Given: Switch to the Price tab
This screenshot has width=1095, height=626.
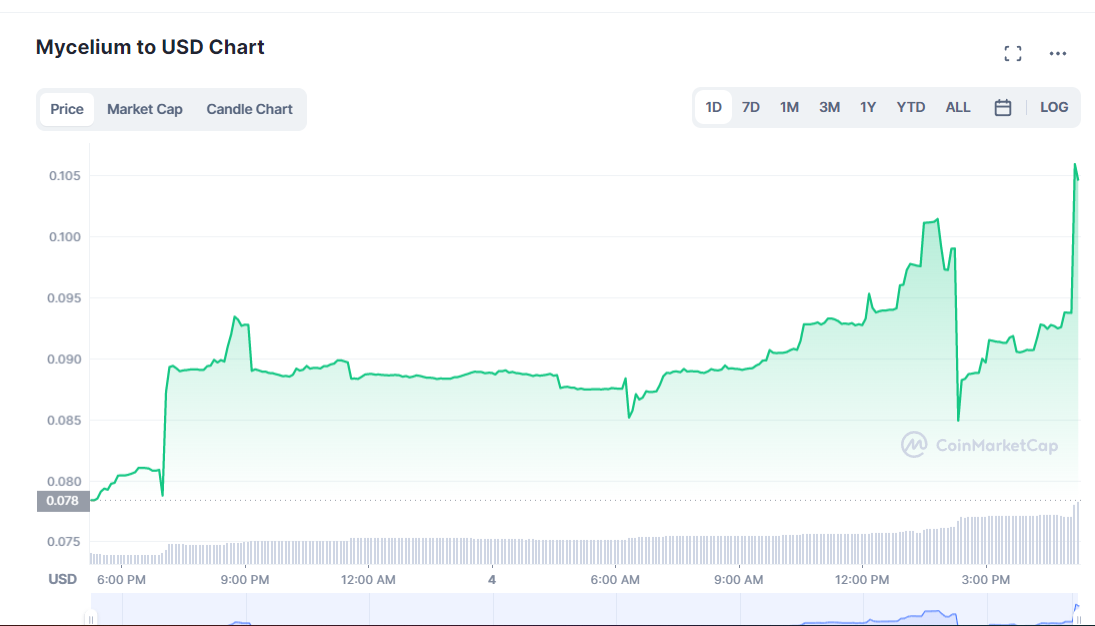Looking at the screenshot, I should pyautogui.click(x=67, y=109).
